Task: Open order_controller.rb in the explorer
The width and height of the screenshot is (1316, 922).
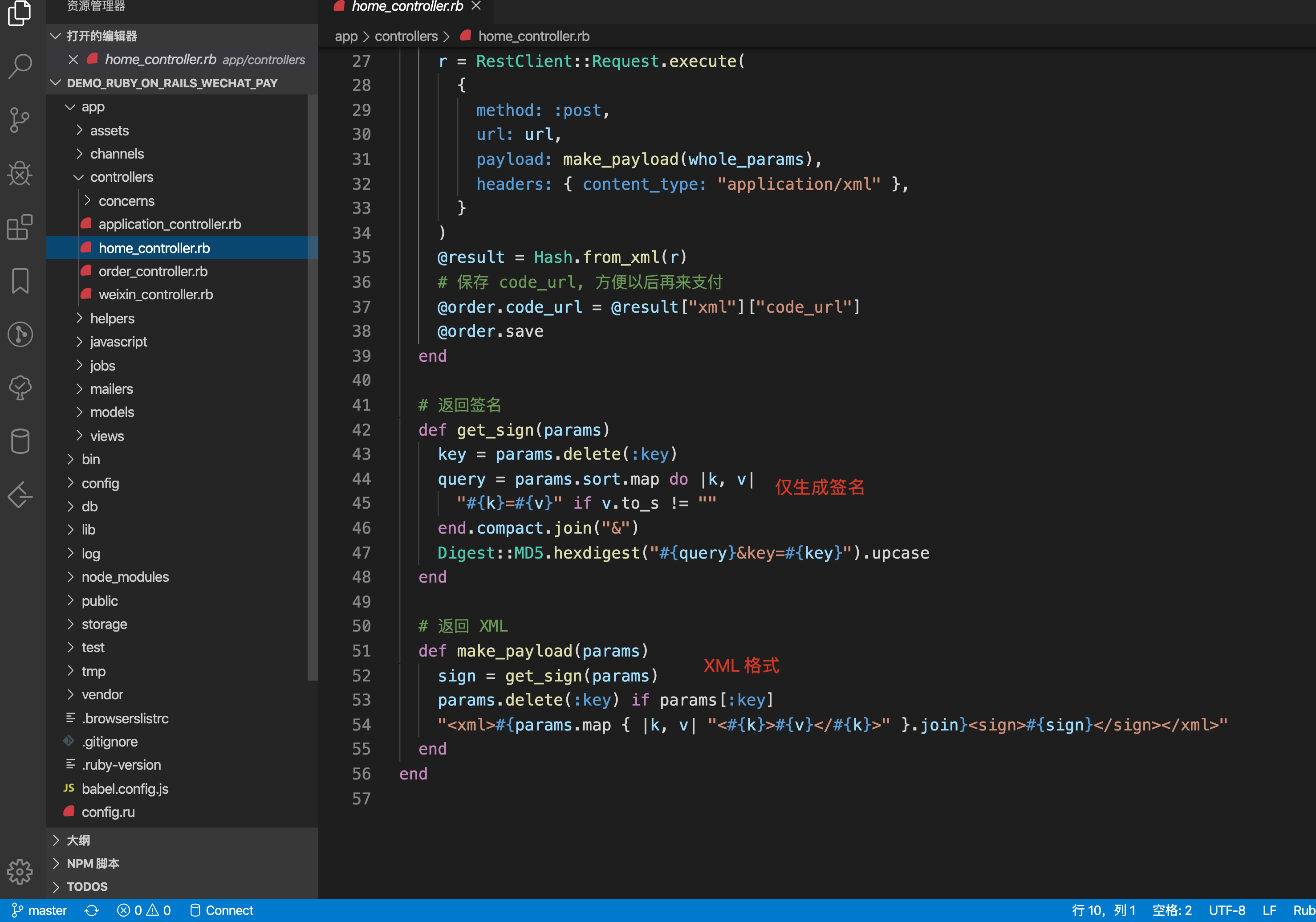Action: (x=153, y=271)
